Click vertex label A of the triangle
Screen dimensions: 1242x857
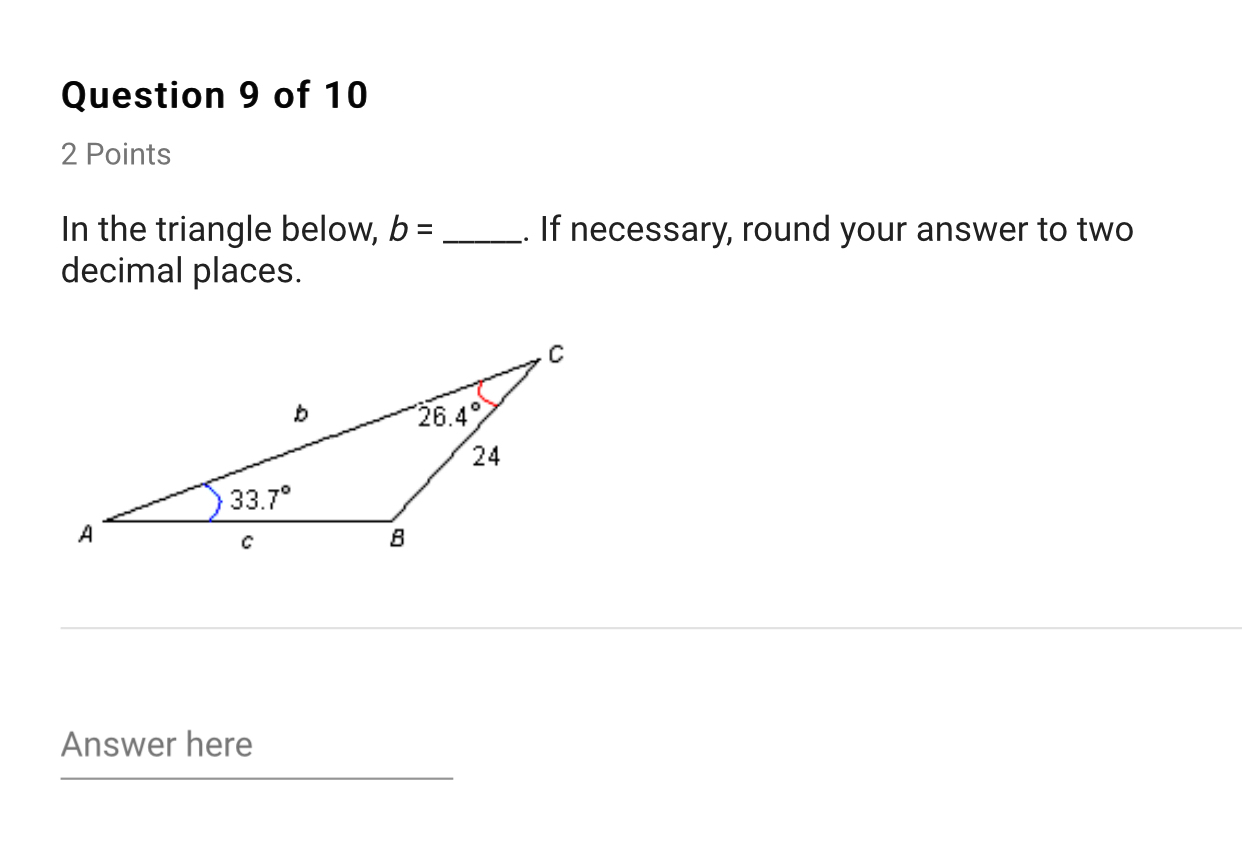click(85, 535)
